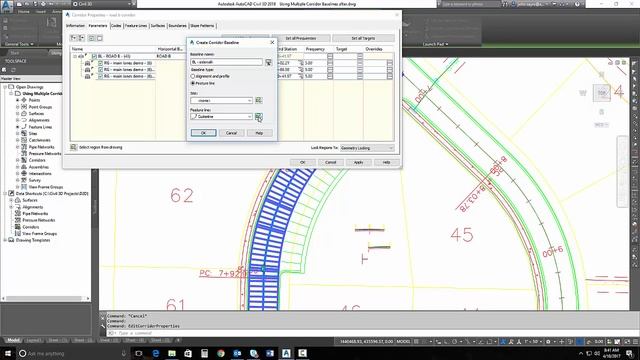Toggle checkbox for BL - ROAD B baseline
The width and height of the screenshot is (640, 360).
click(94, 56)
